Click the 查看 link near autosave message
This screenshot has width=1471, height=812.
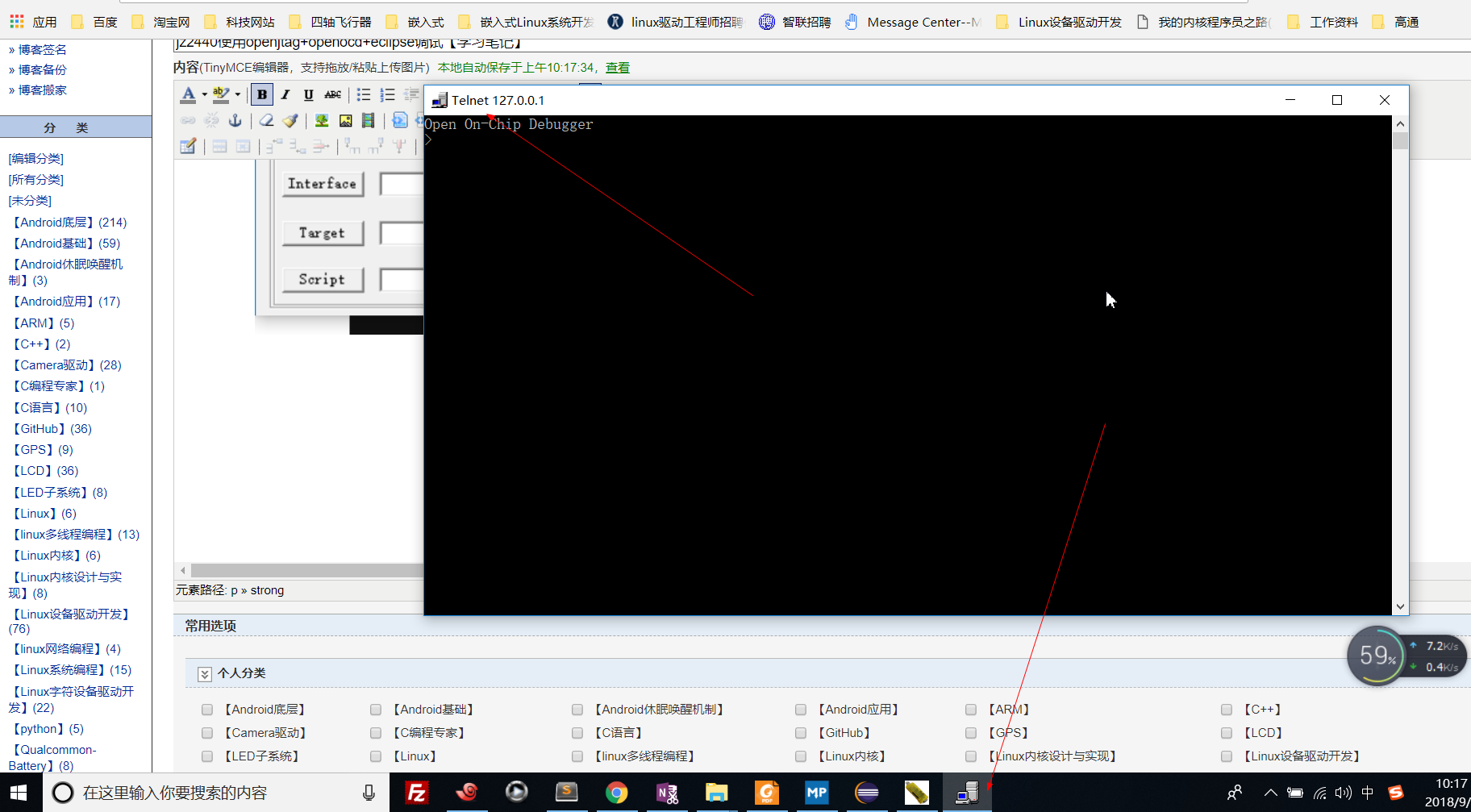617,67
